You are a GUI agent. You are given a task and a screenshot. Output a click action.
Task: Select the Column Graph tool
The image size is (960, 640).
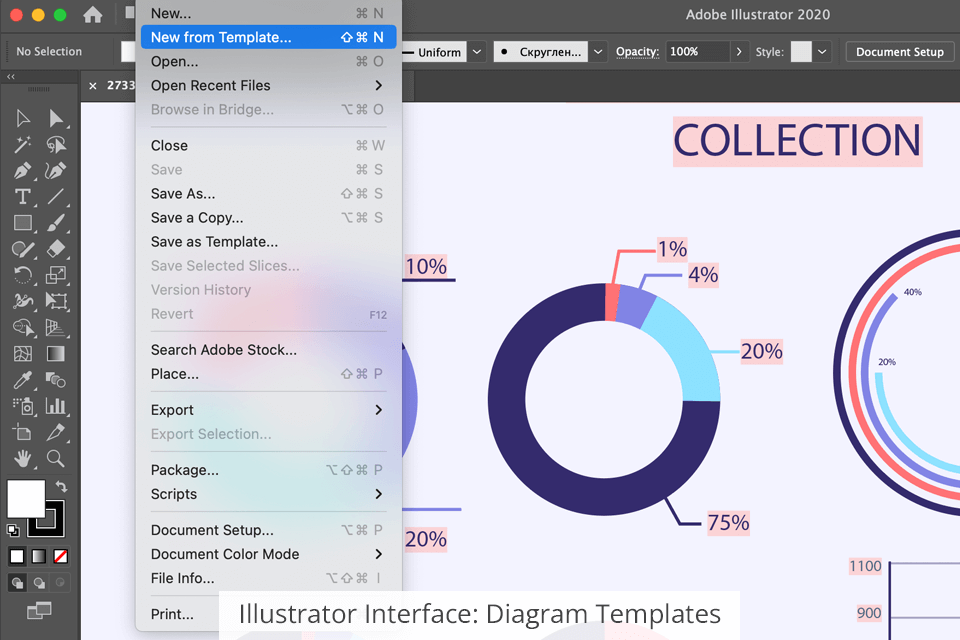coord(56,406)
